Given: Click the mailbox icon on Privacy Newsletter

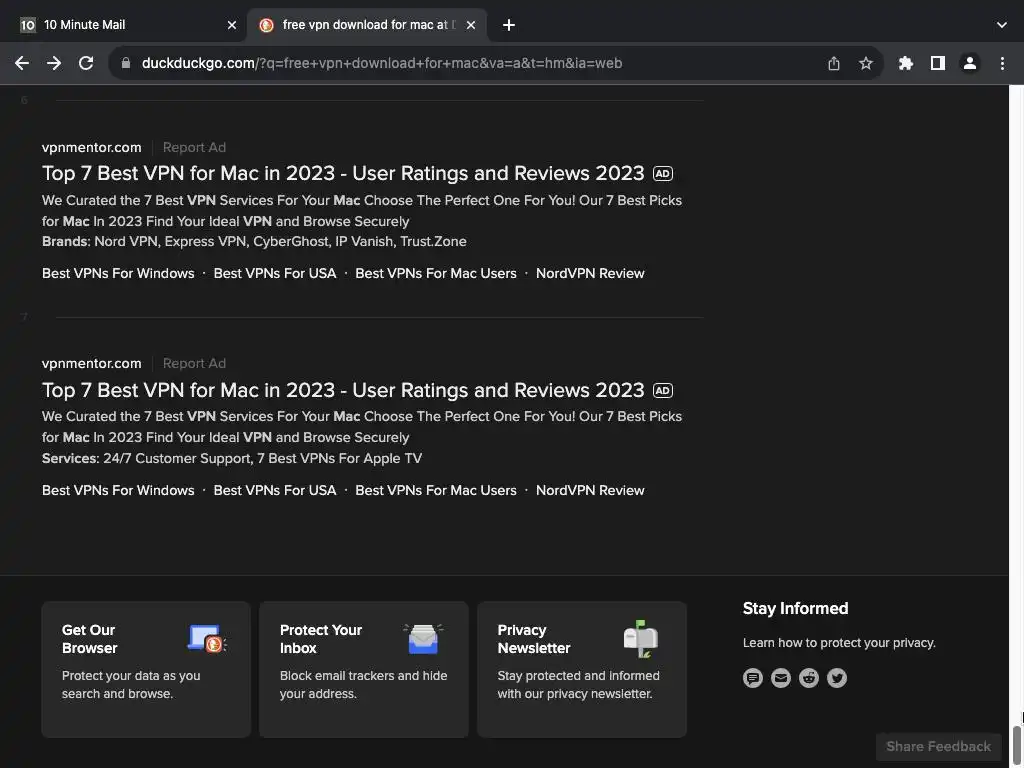Looking at the screenshot, I should (x=641, y=639).
